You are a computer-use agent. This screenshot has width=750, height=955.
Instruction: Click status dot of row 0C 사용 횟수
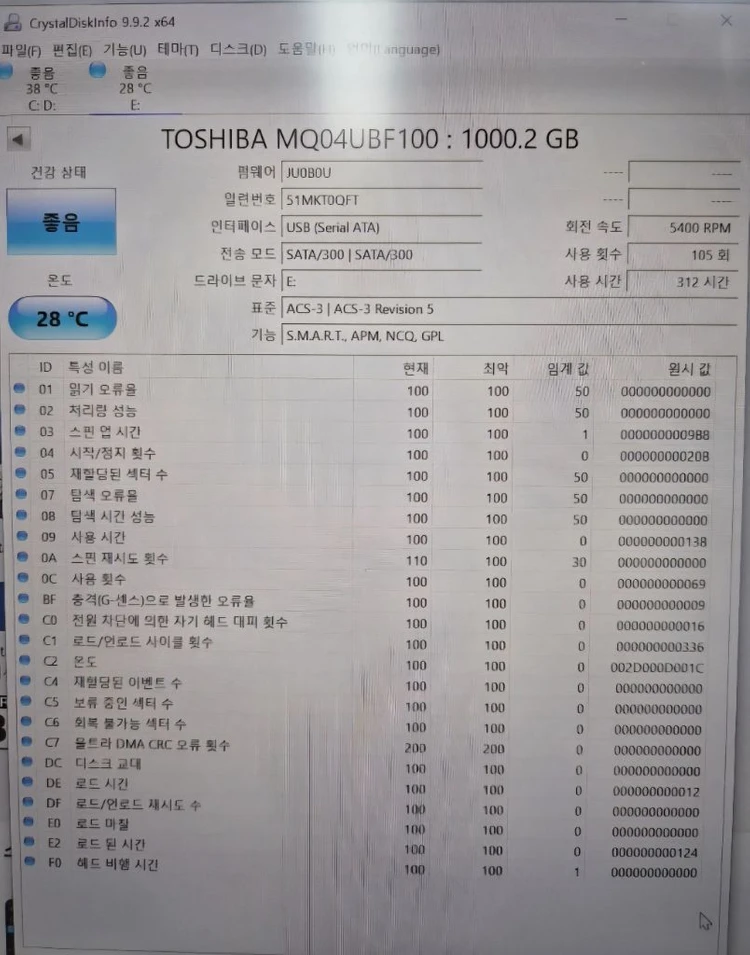(23, 577)
